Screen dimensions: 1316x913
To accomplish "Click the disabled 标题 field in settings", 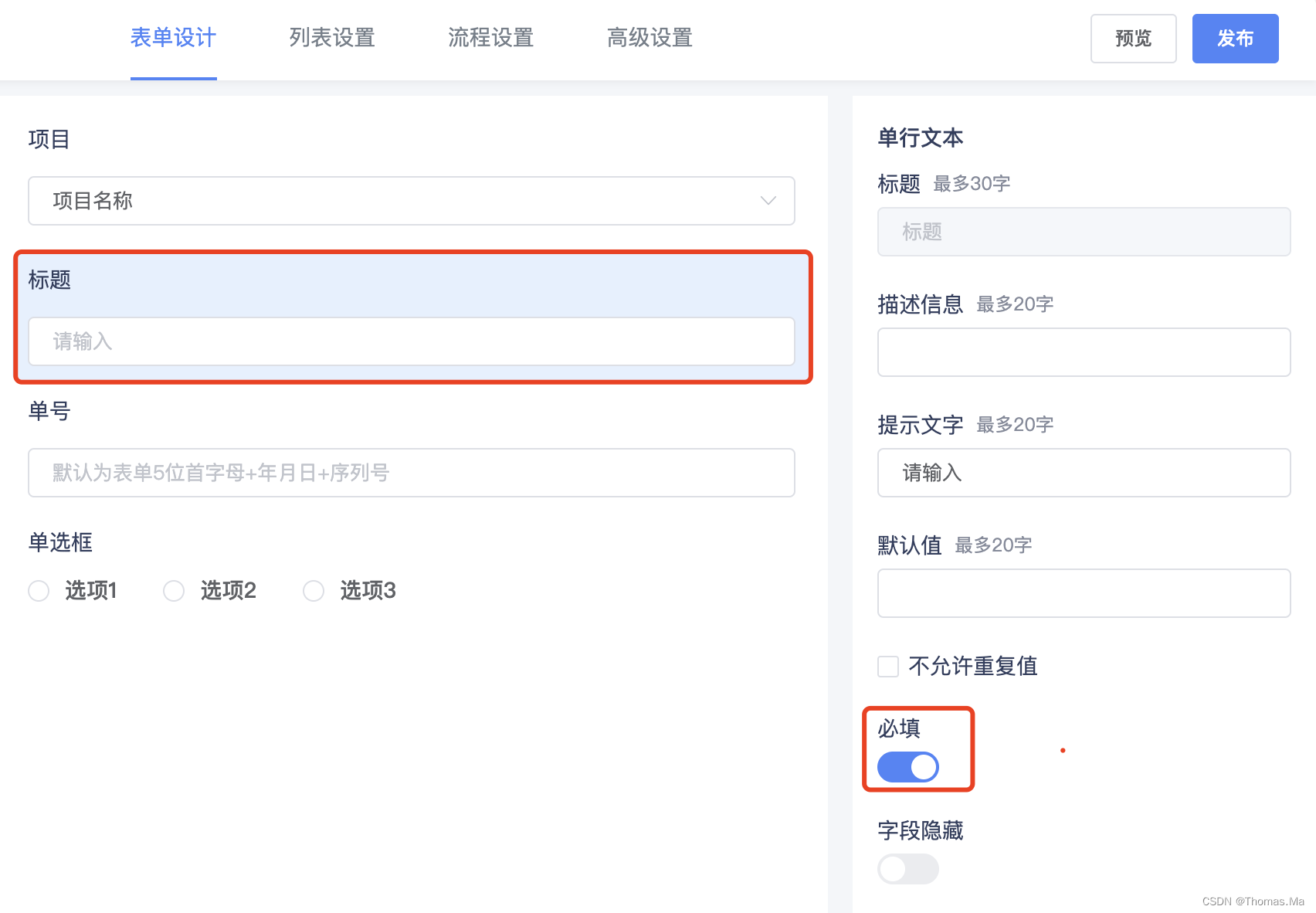I will [x=1084, y=232].
